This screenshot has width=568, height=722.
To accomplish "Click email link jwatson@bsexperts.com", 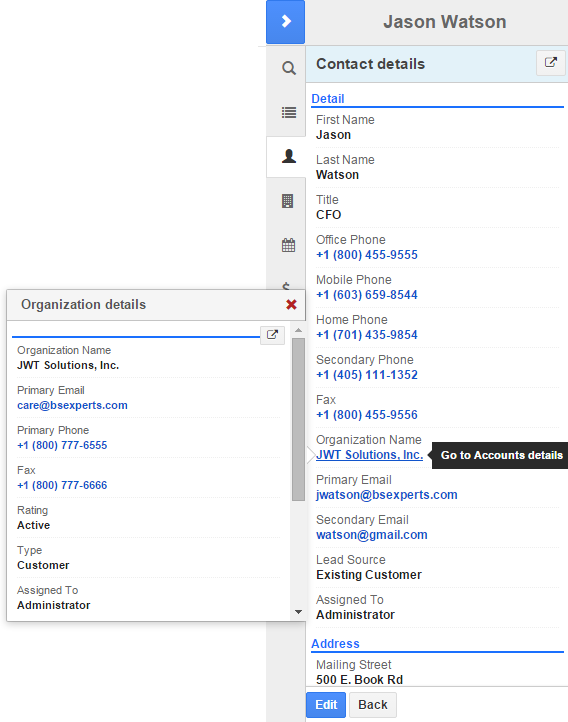I will pyautogui.click(x=387, y=495).
